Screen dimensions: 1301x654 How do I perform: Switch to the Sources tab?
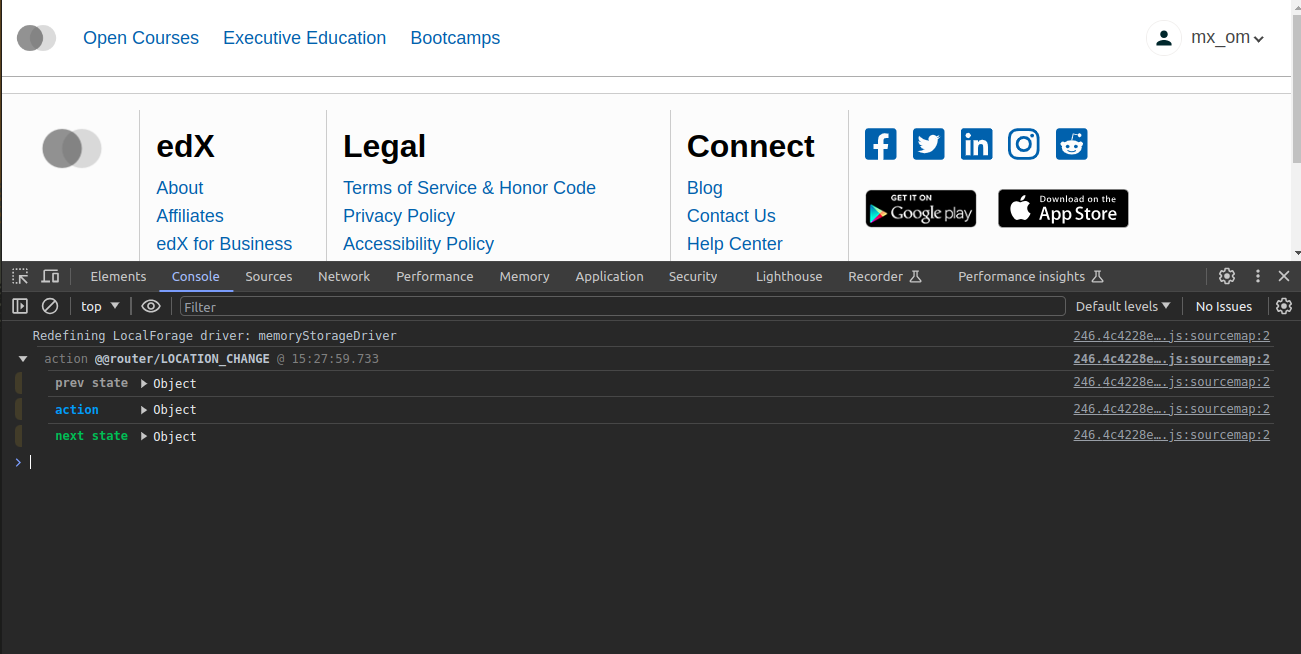(x=269, y=276)
